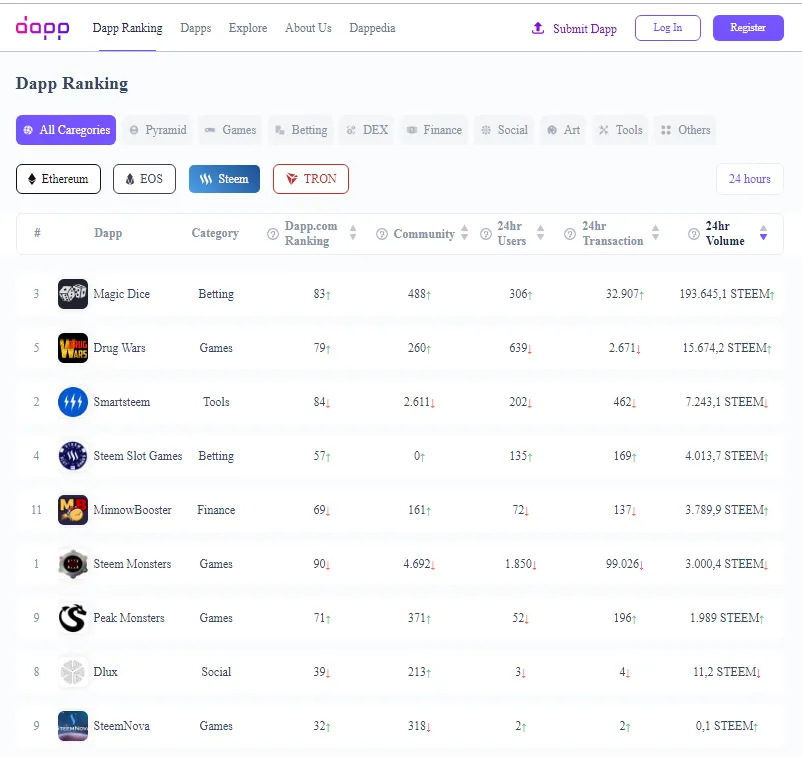Viewport: 802px width, 757px height.
Task: Click the help icon next to 24hr Users
Action: [x=486, y=234]
